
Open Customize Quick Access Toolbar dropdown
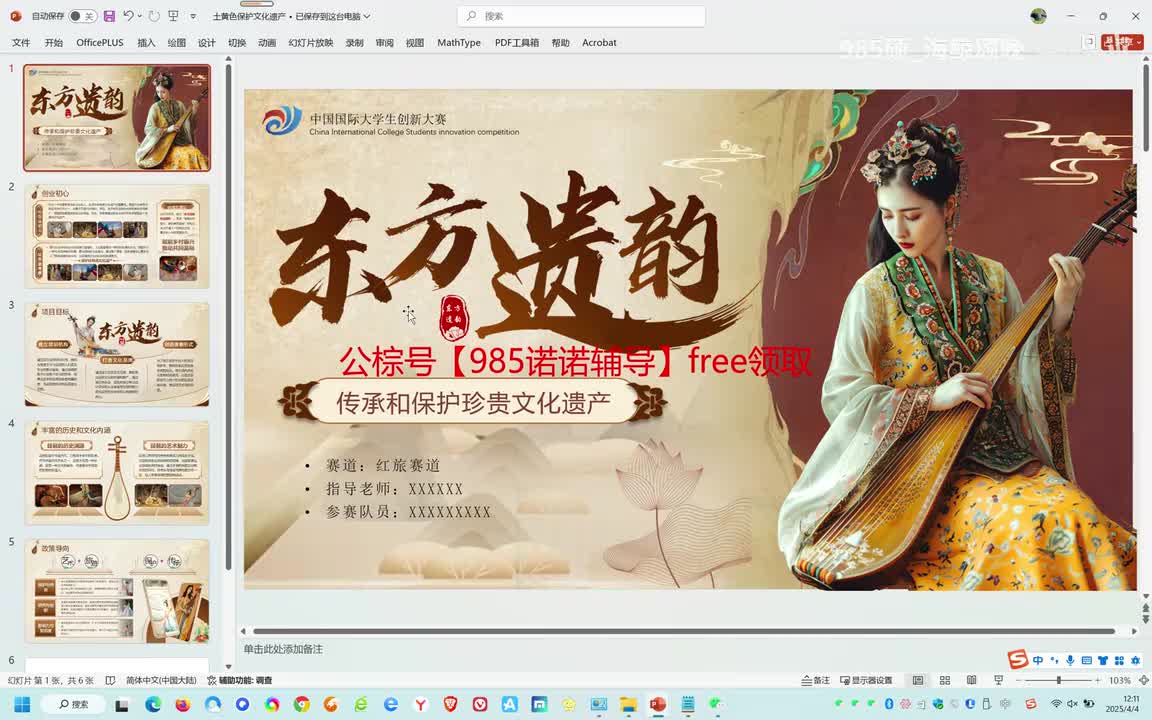[x=193, y=16]
